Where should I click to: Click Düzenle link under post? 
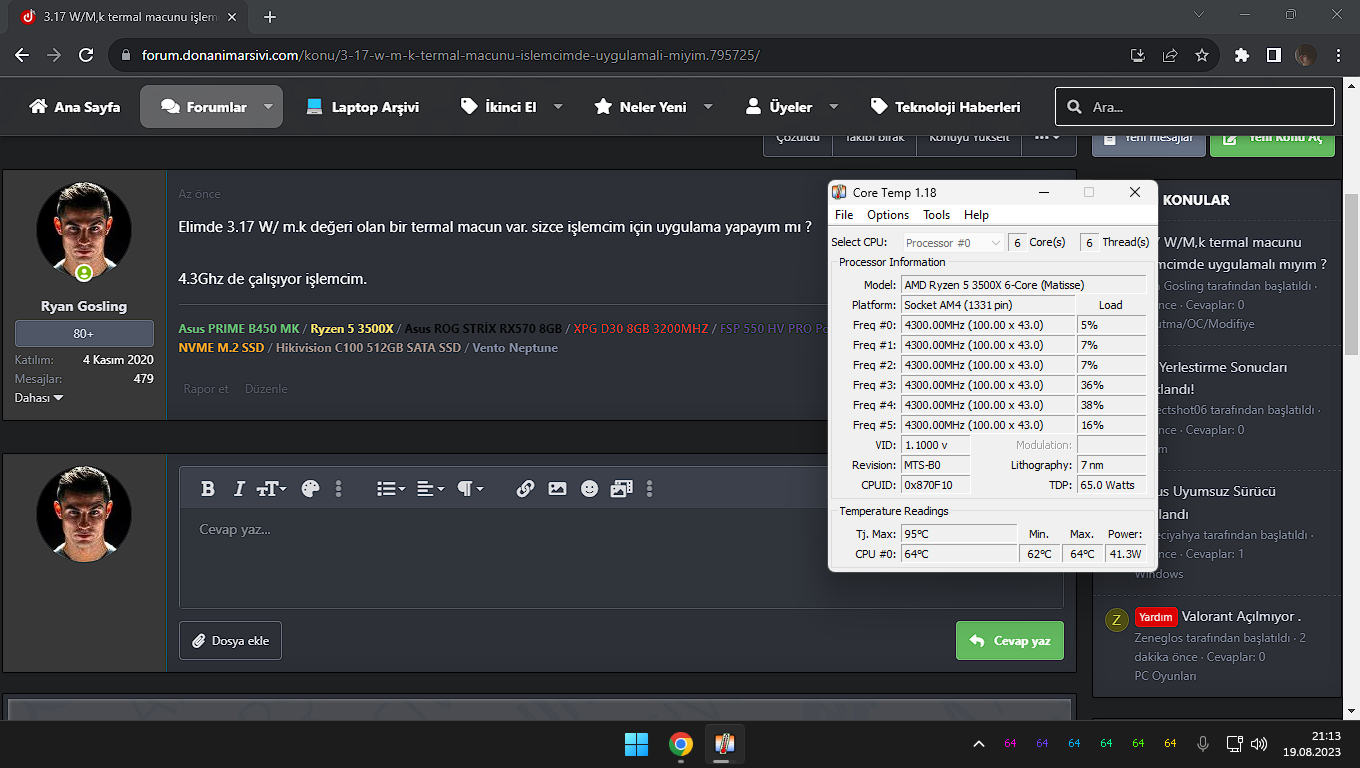[266, 389]
